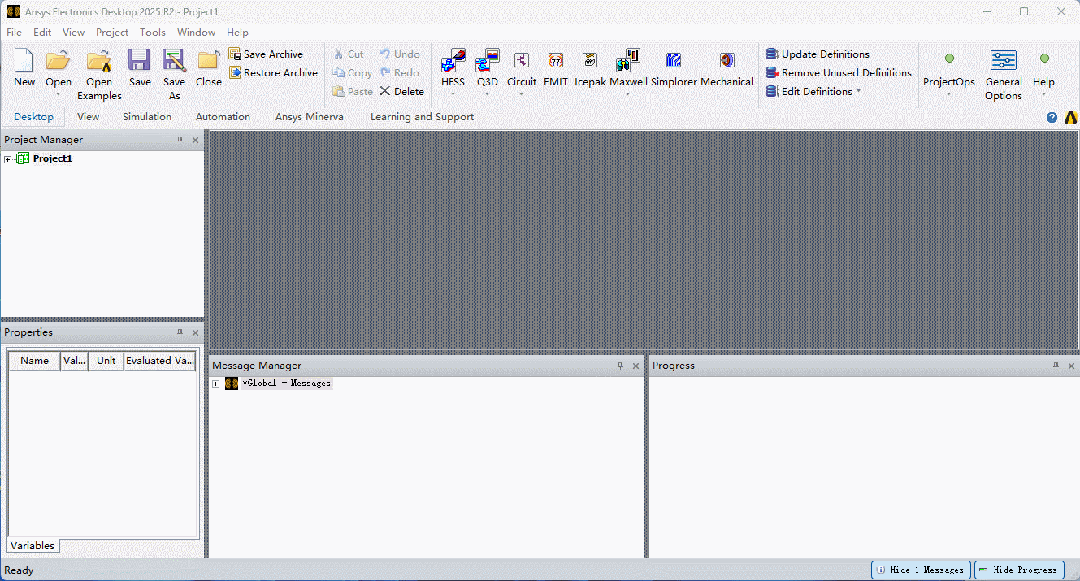
Task: Close the project with Close icon
Action: [208, 60]
